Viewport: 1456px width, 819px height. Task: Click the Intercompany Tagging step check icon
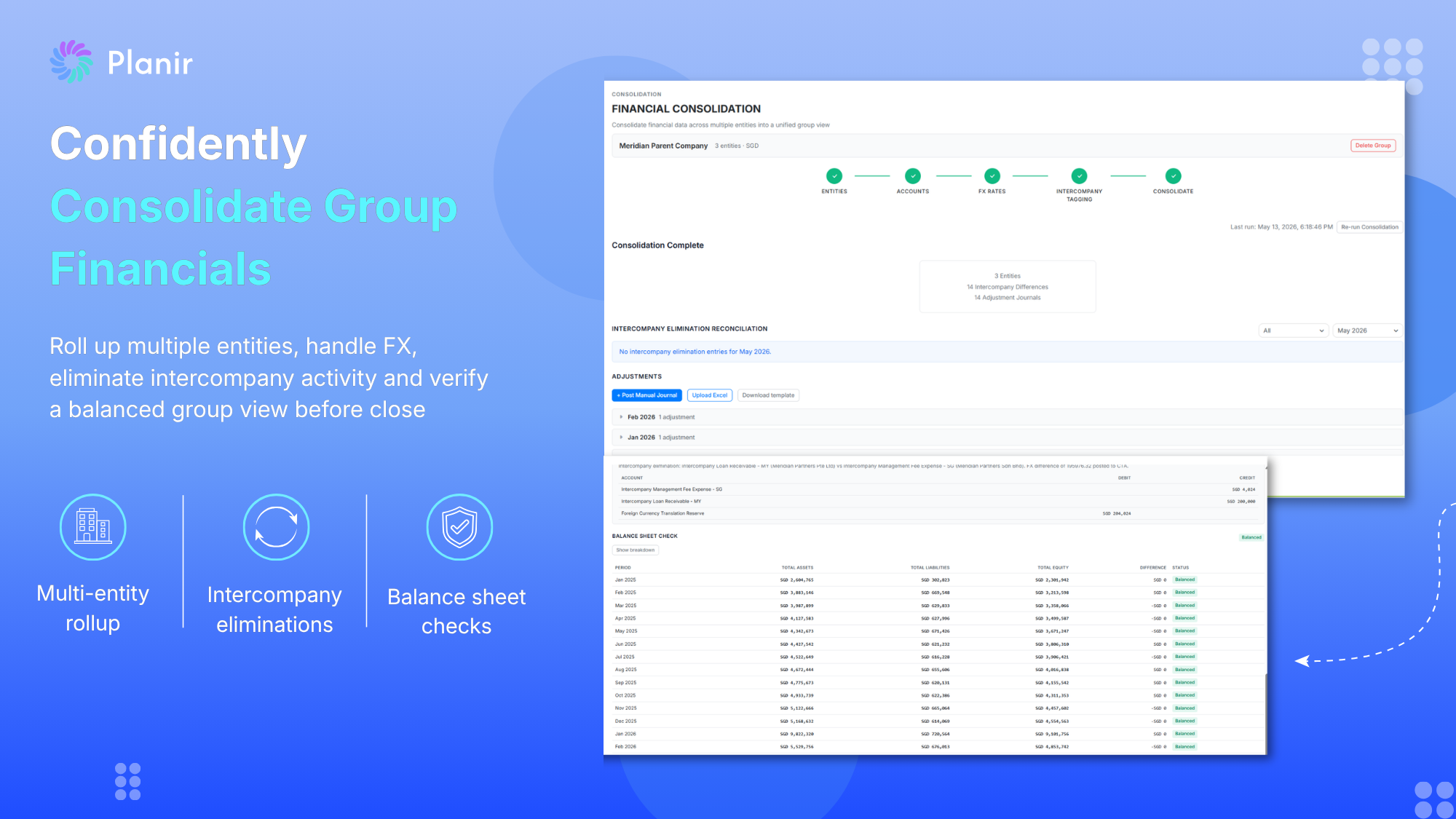click(1080, 176)
